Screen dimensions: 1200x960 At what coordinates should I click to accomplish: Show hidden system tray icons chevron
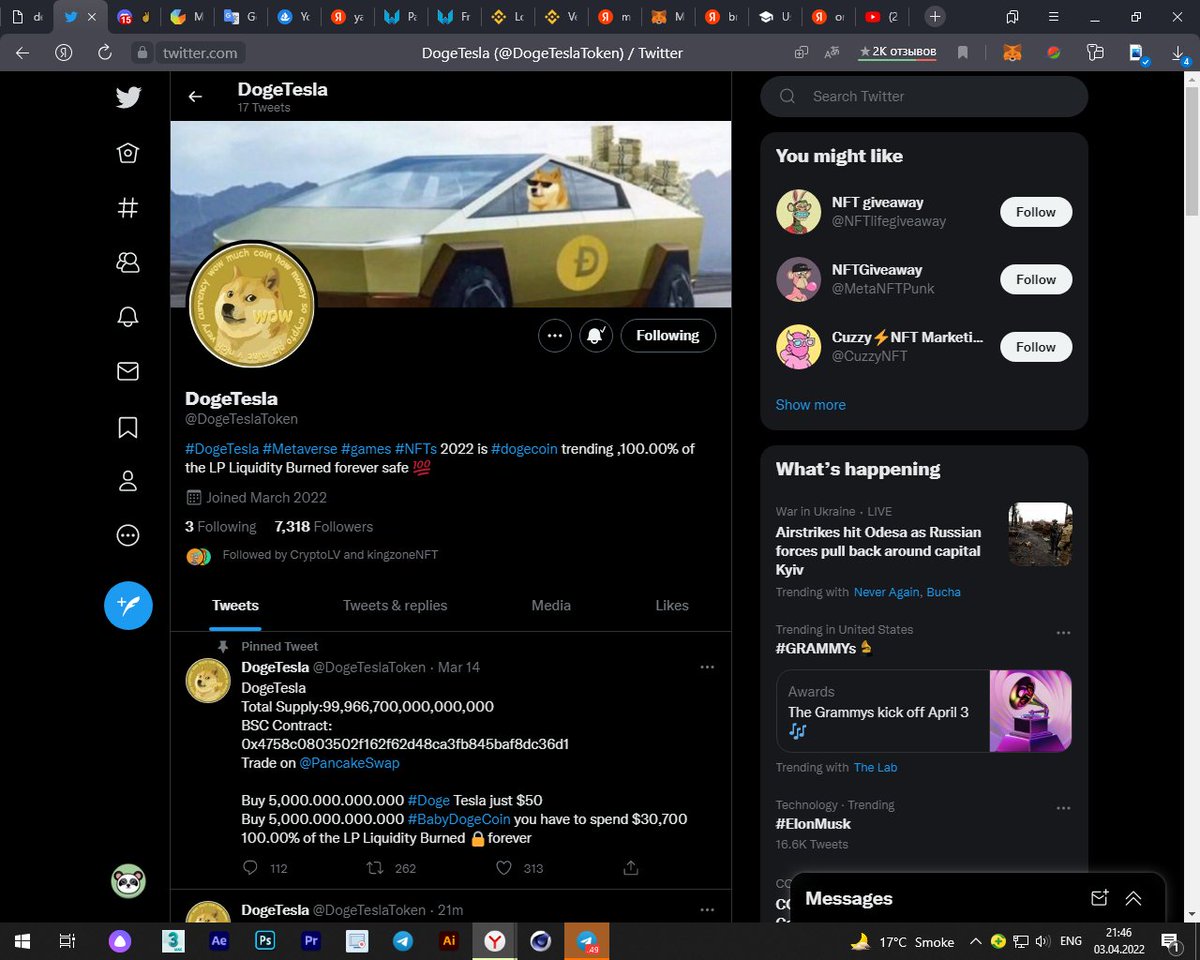tap(976, 941)
